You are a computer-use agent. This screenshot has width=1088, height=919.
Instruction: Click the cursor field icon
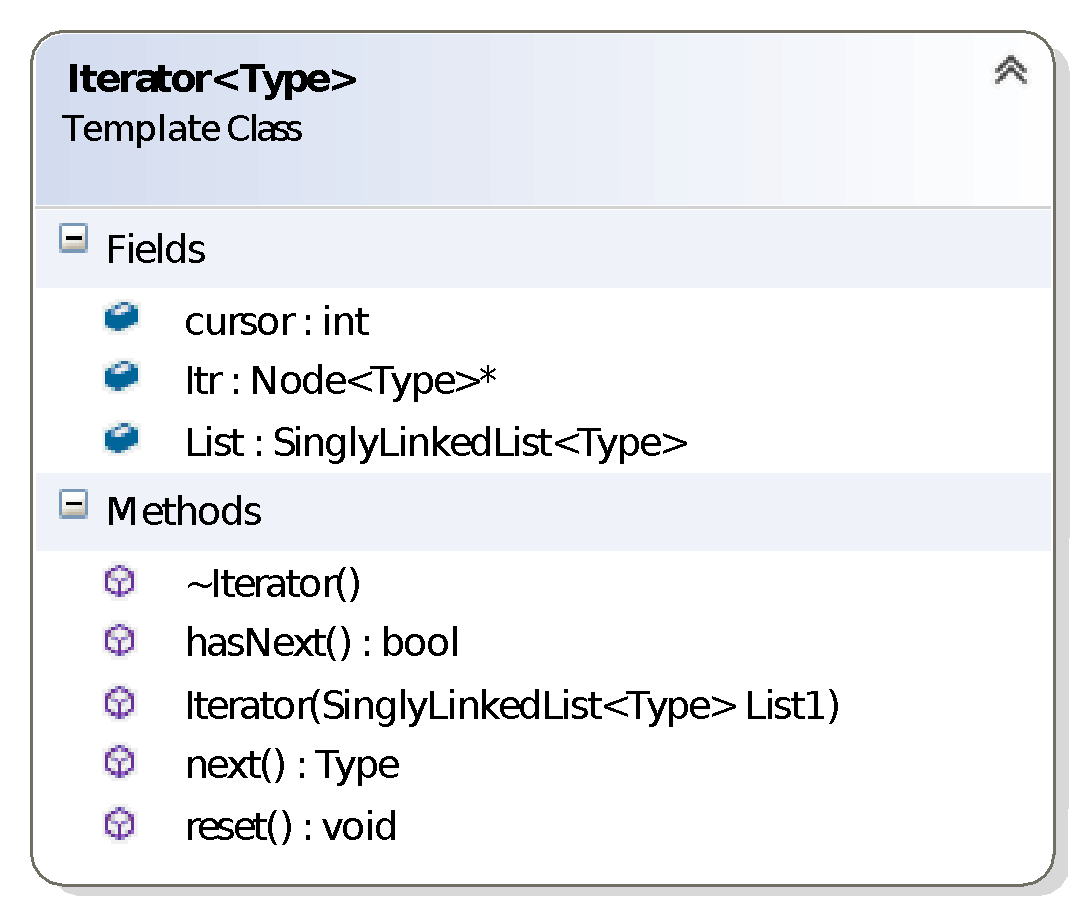121,319
